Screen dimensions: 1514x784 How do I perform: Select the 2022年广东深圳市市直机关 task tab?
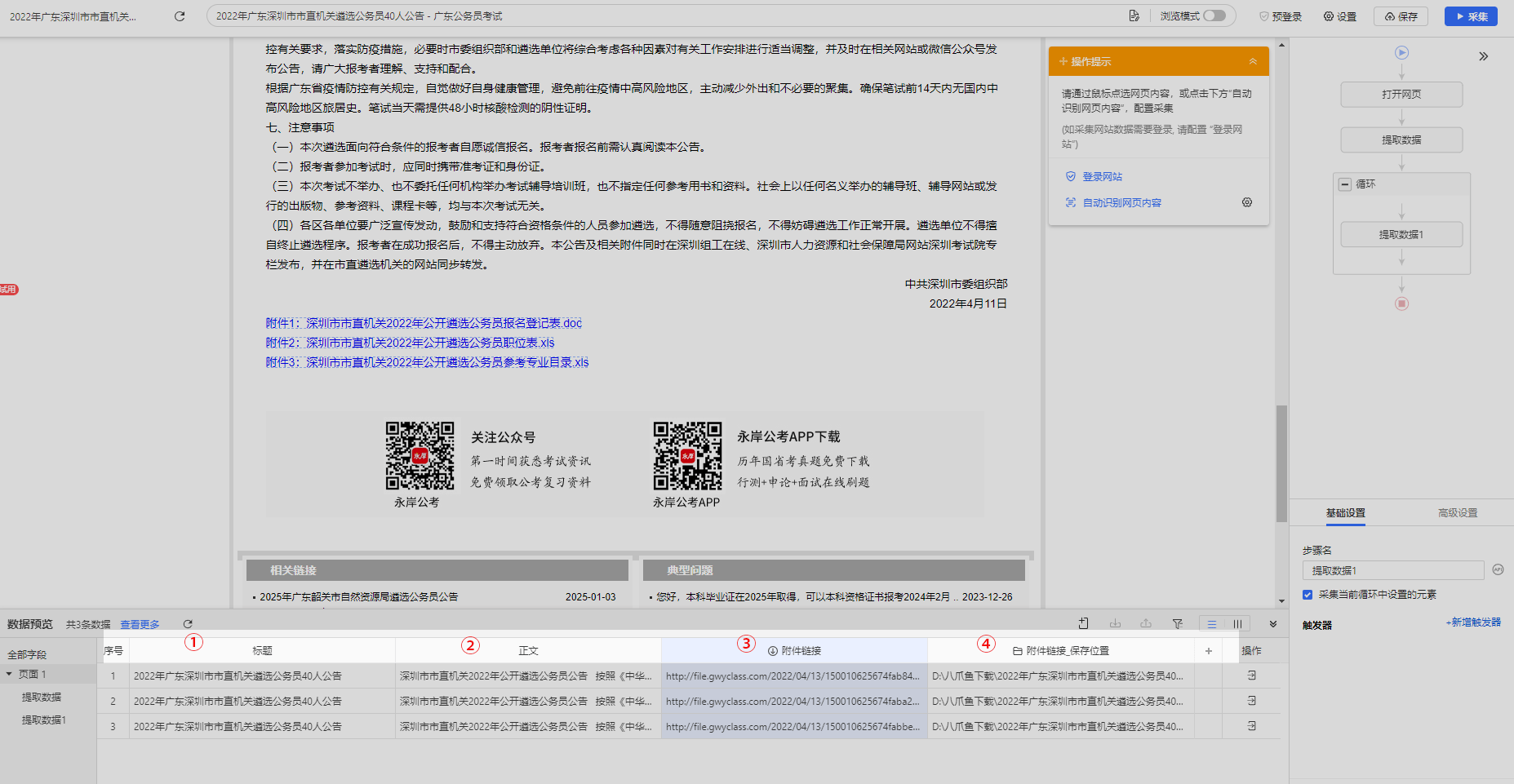click(x=73, y=16)
